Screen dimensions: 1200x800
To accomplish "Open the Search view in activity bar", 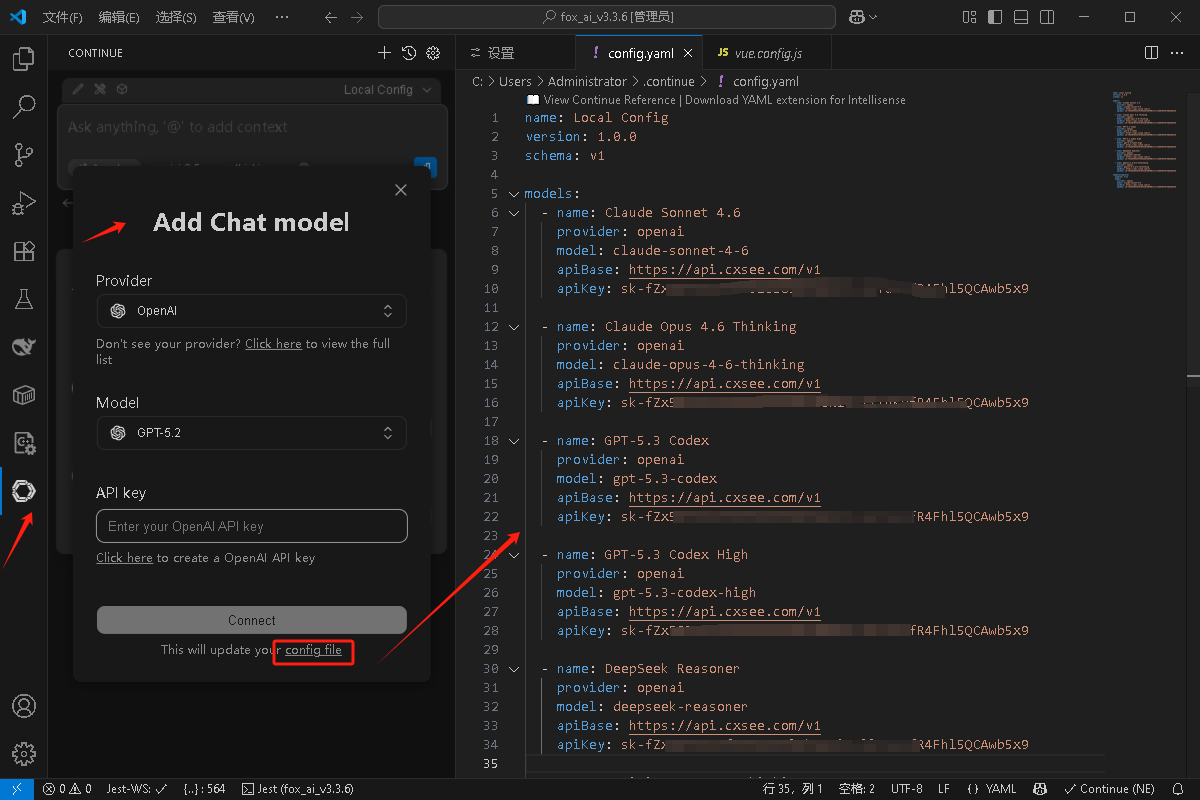I will (23, 106).
